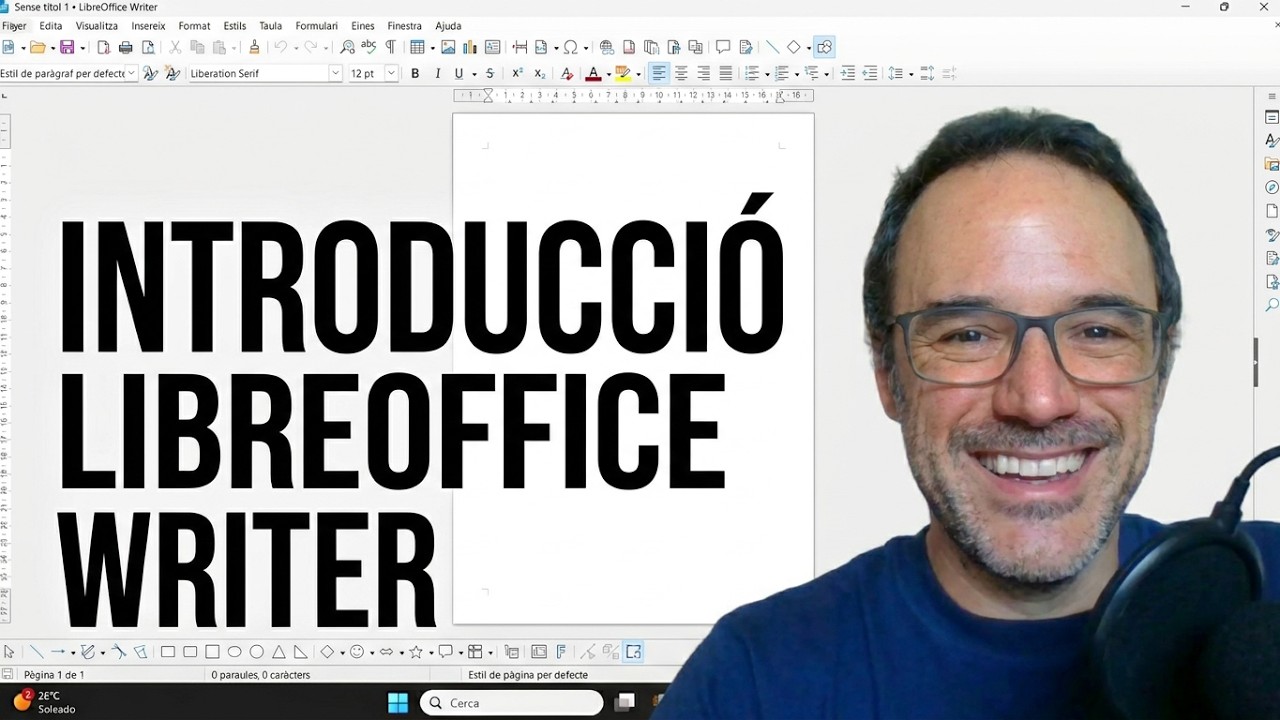Click the Insert image icon

coord(448,47)
